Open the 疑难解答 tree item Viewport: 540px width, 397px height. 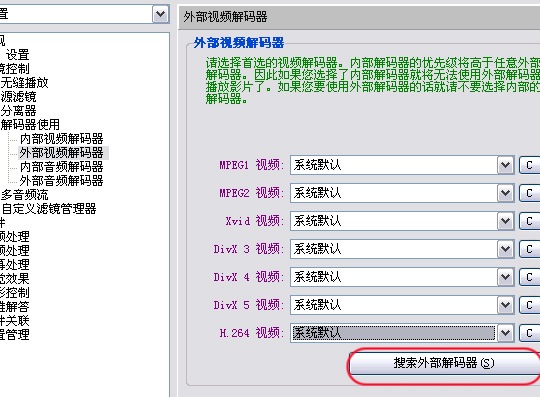point(15,306)
